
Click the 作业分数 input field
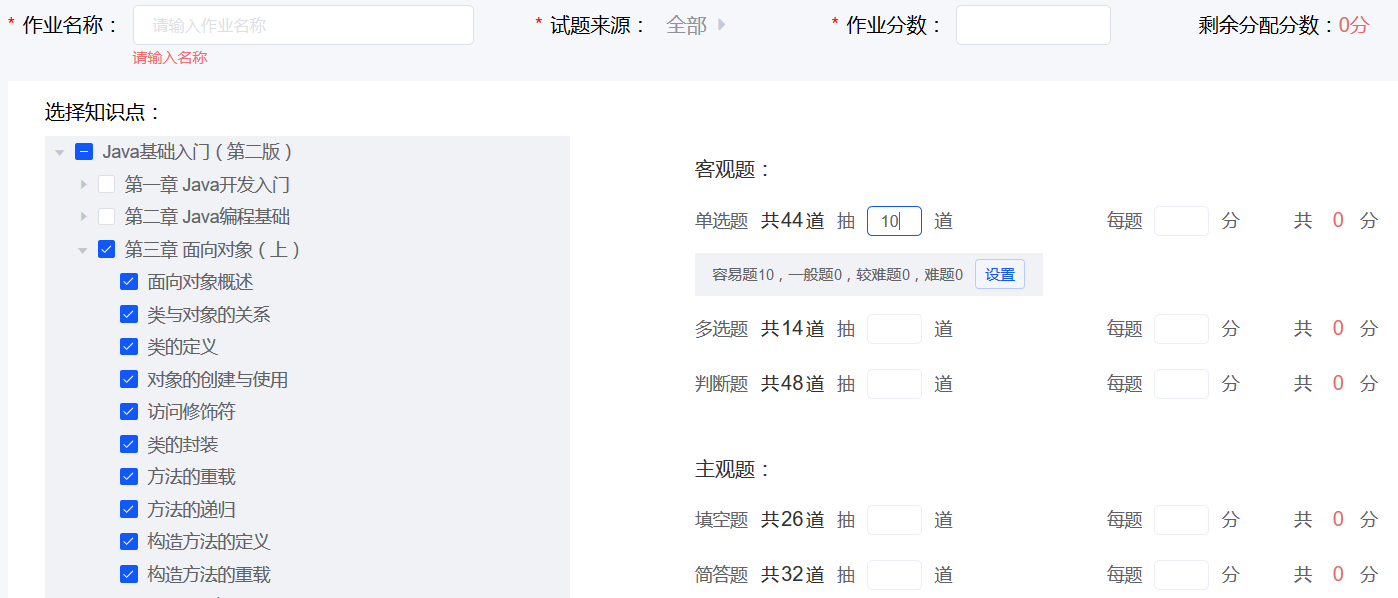coord(1033,25)
